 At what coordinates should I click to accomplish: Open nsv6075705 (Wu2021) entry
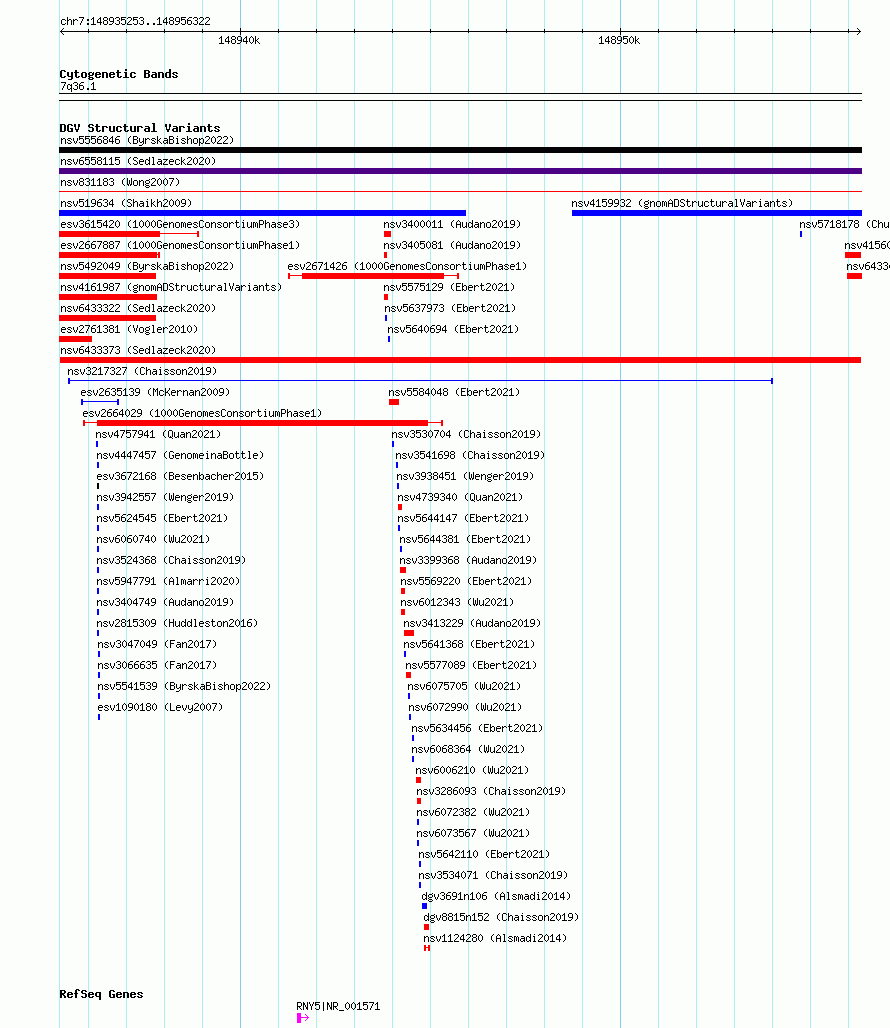point(464,686)
